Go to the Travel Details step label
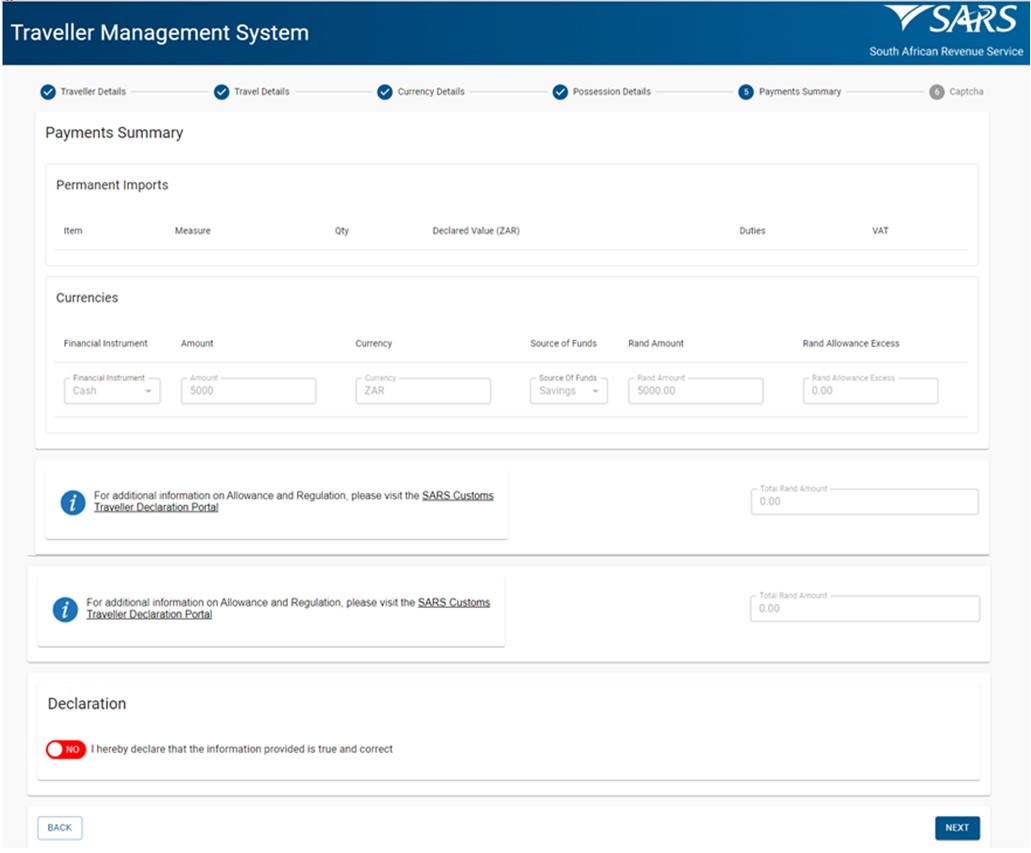This screenshot has height=853, width=1031. tap(262, 92)
